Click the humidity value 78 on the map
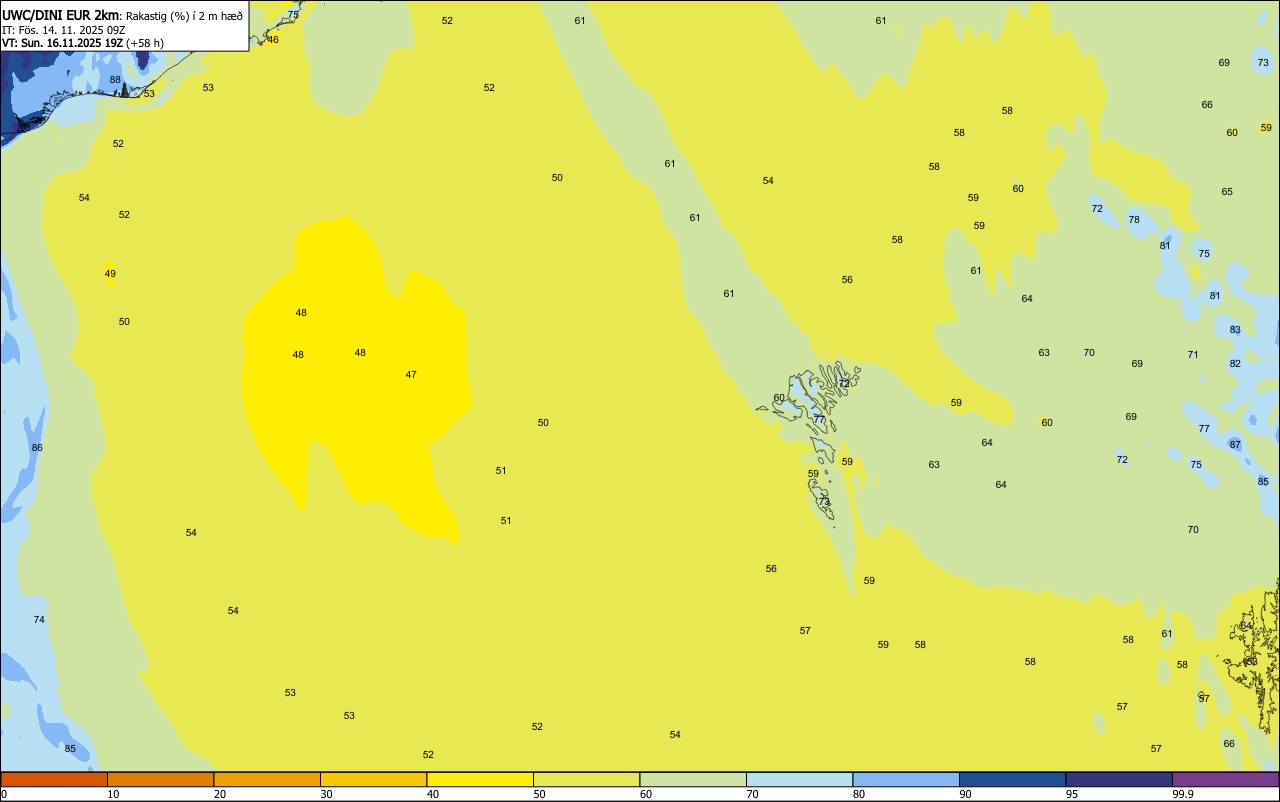Screen dimensions: 1280x802 click(x=1134, y=220)
